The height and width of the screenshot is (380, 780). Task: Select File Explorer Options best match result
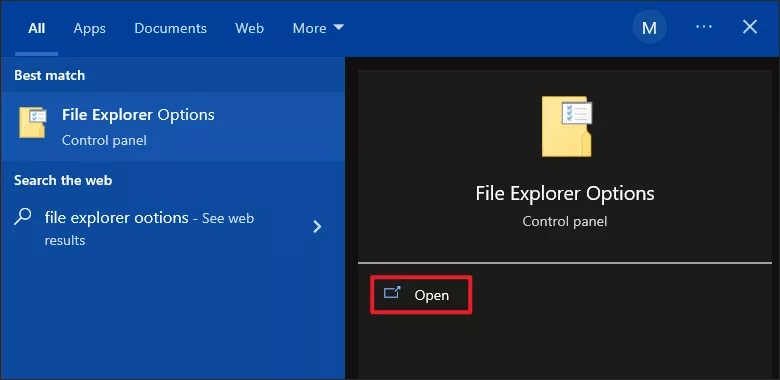tap(173, 126)
